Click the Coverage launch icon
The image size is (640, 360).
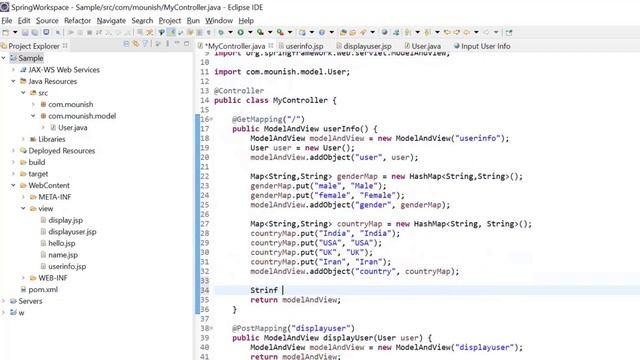(x=260, y=32)
